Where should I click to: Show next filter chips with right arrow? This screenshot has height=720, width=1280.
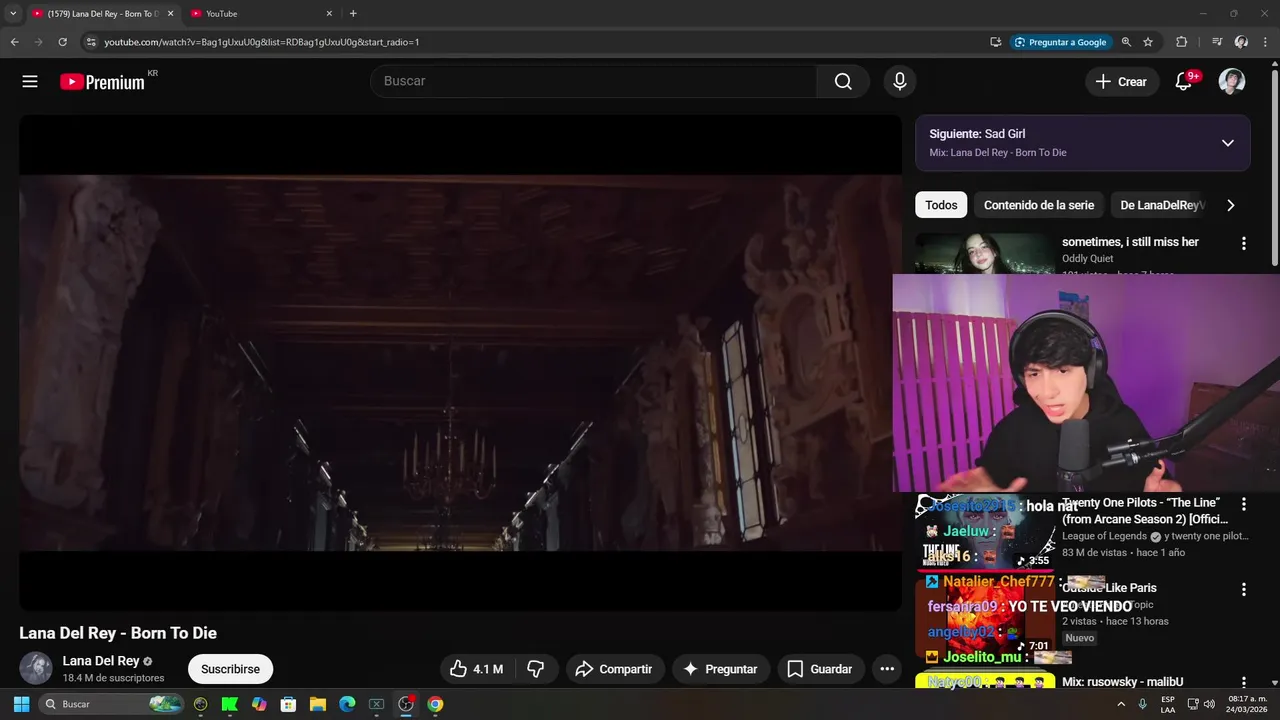coord(1231,205)
